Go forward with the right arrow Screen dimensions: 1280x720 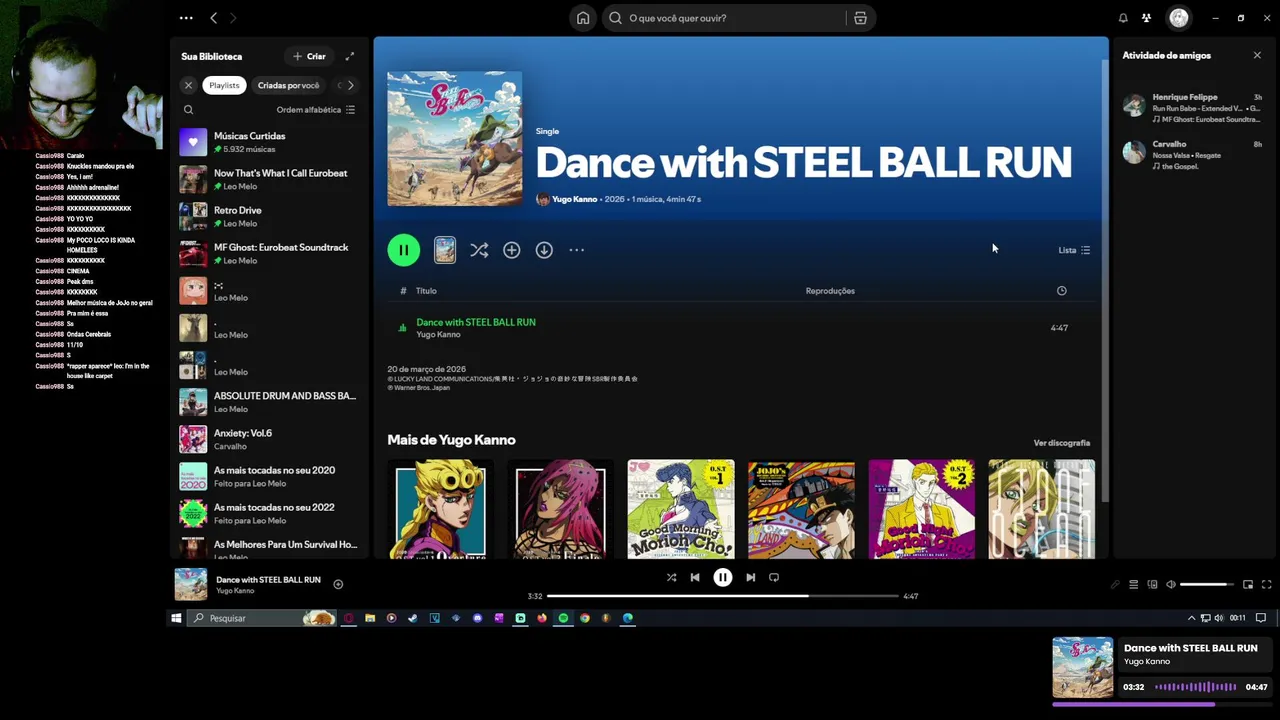[233, 18]
